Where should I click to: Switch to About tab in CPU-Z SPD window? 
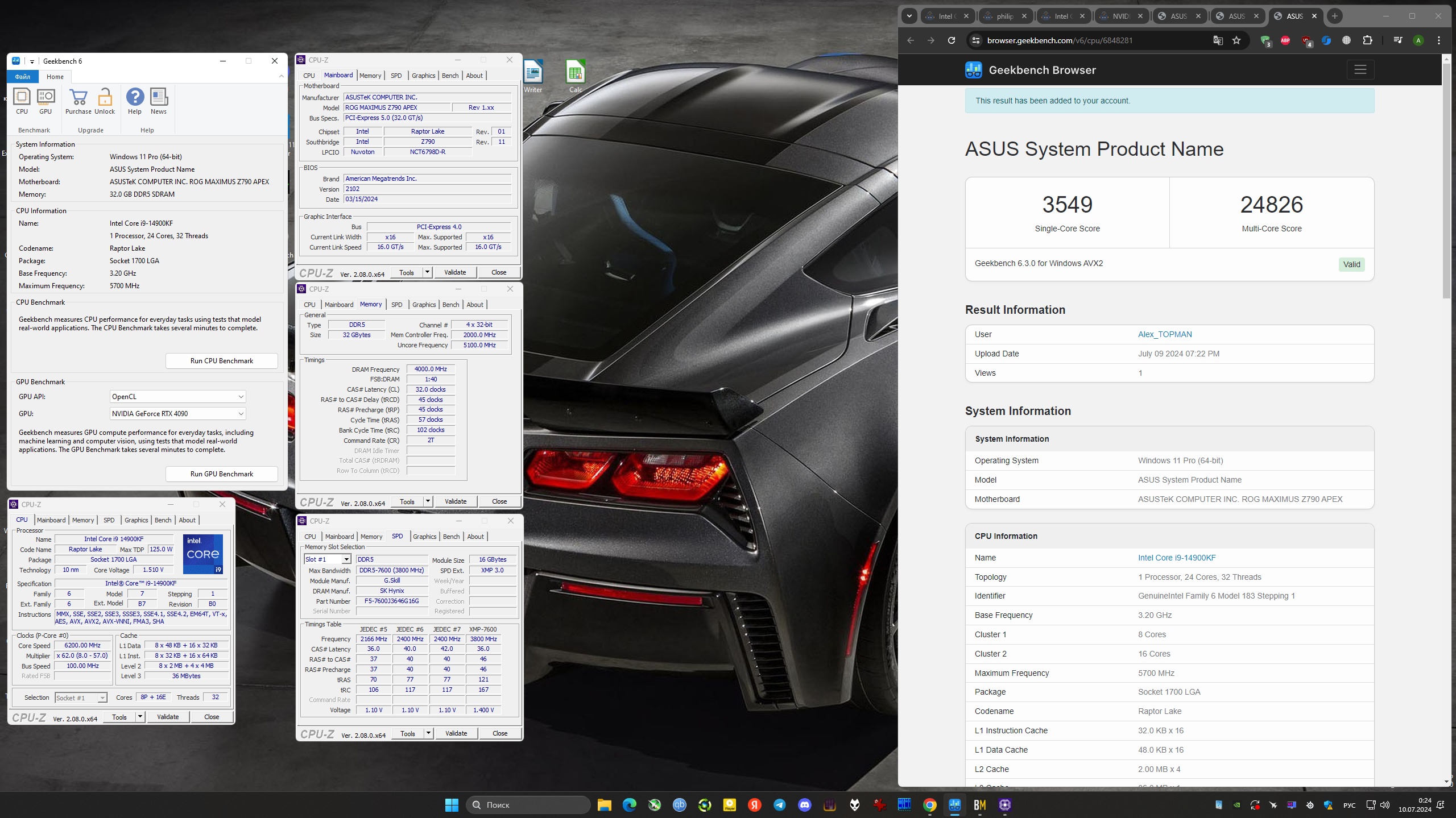(475, 537)
